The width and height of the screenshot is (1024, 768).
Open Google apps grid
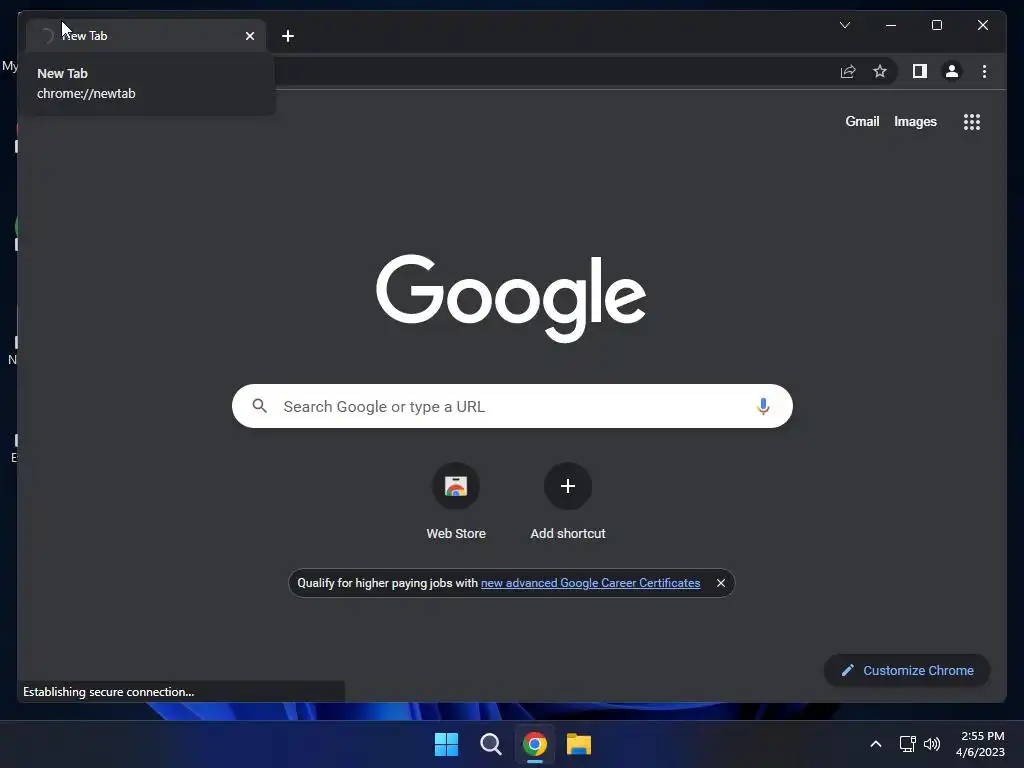[972, 122]
